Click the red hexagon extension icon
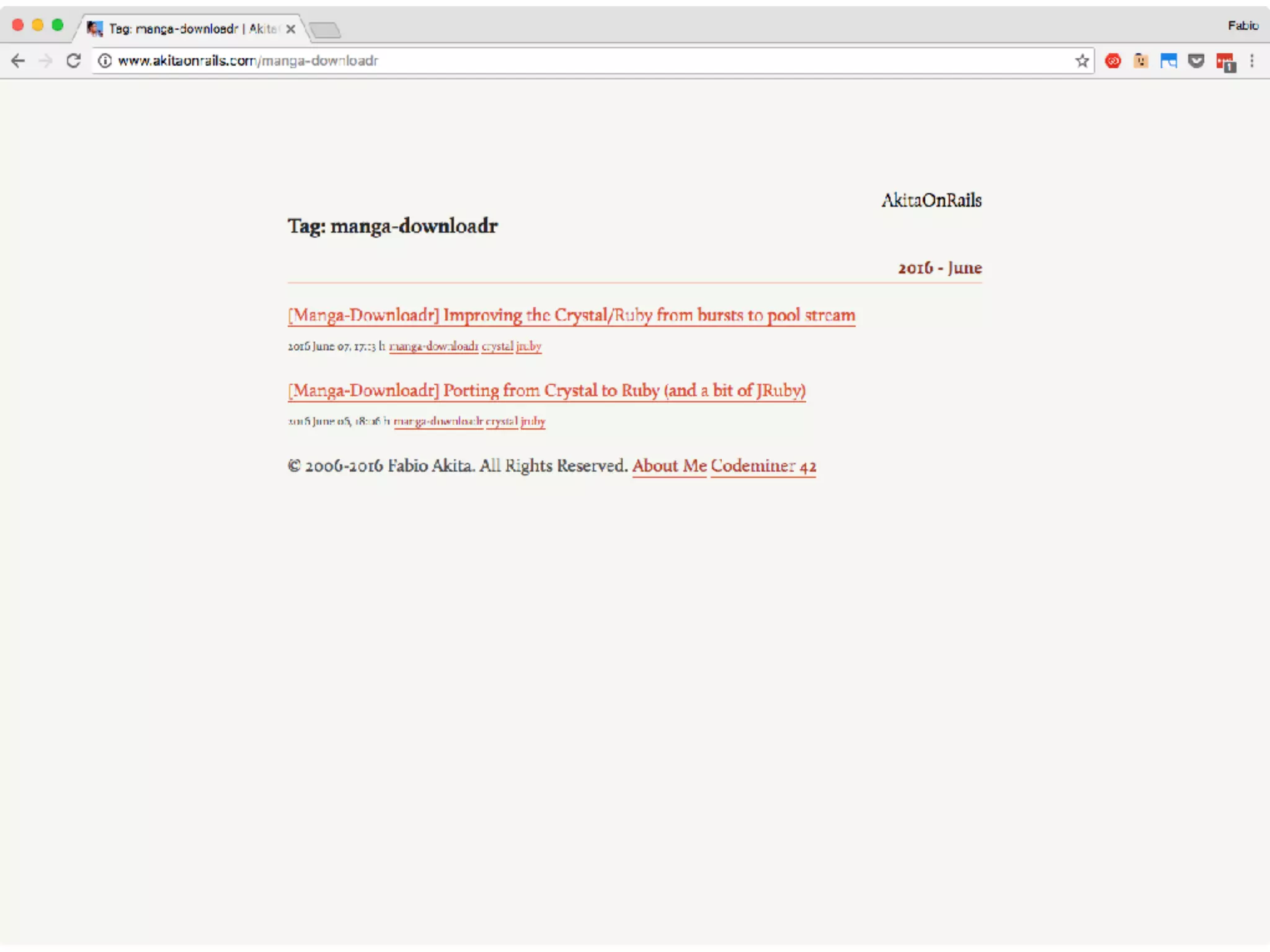1270x952 pixels. click(x=1113, y=61)
